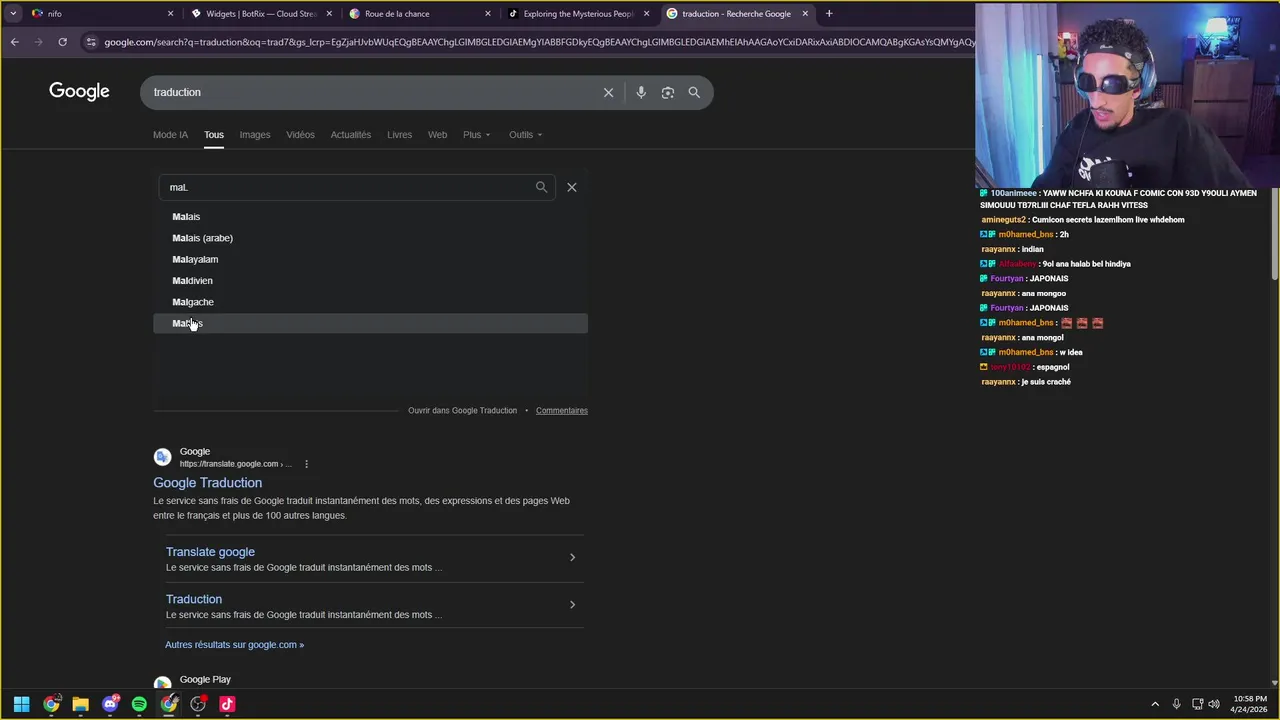Viewport: 1280px width, 720px height.
Task: Select the Livres search tab
Action: 399,135
